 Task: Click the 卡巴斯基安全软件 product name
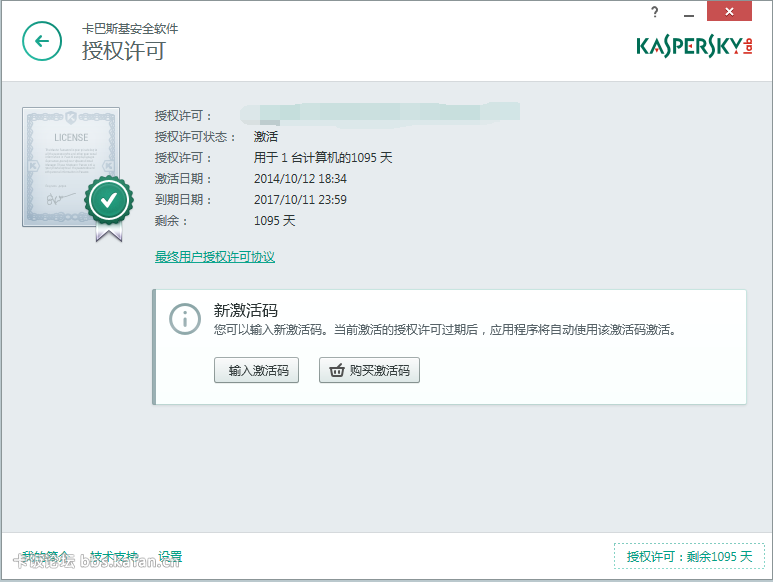coord(130,29)
